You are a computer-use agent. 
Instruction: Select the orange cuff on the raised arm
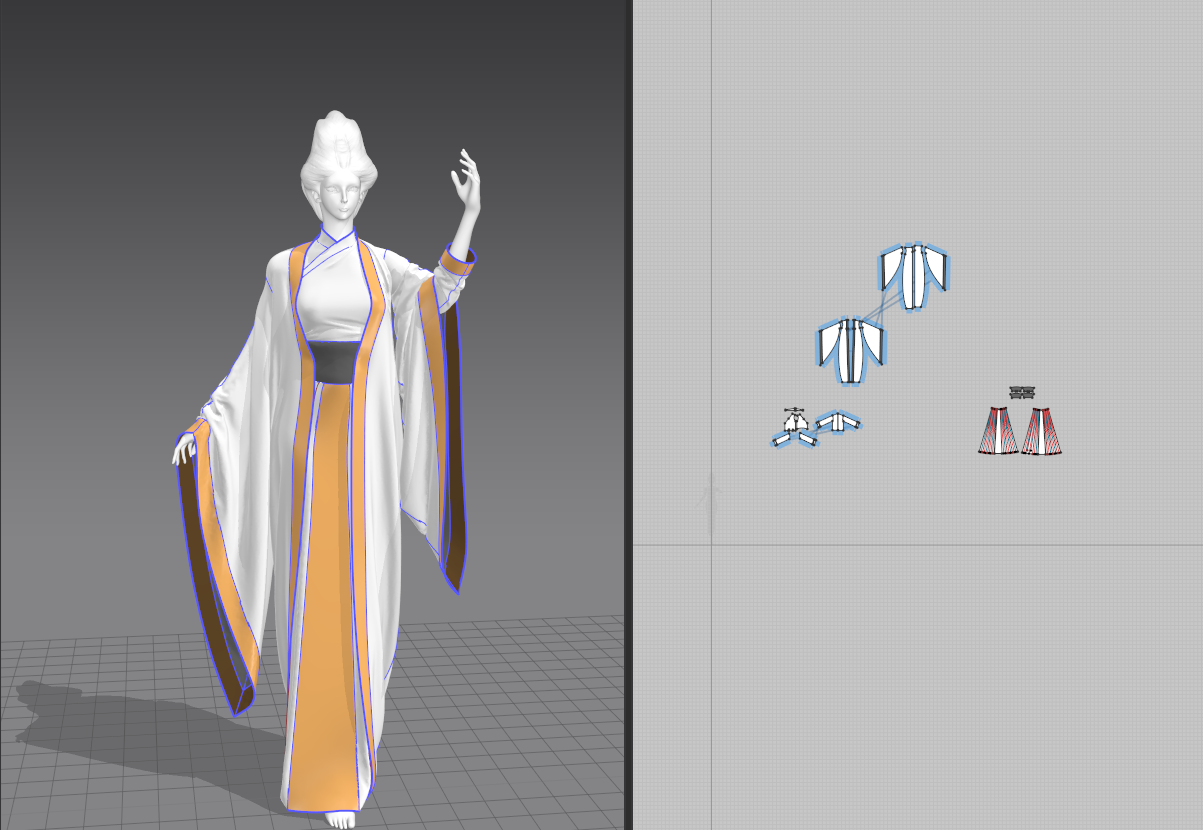[x=457, y=264]
